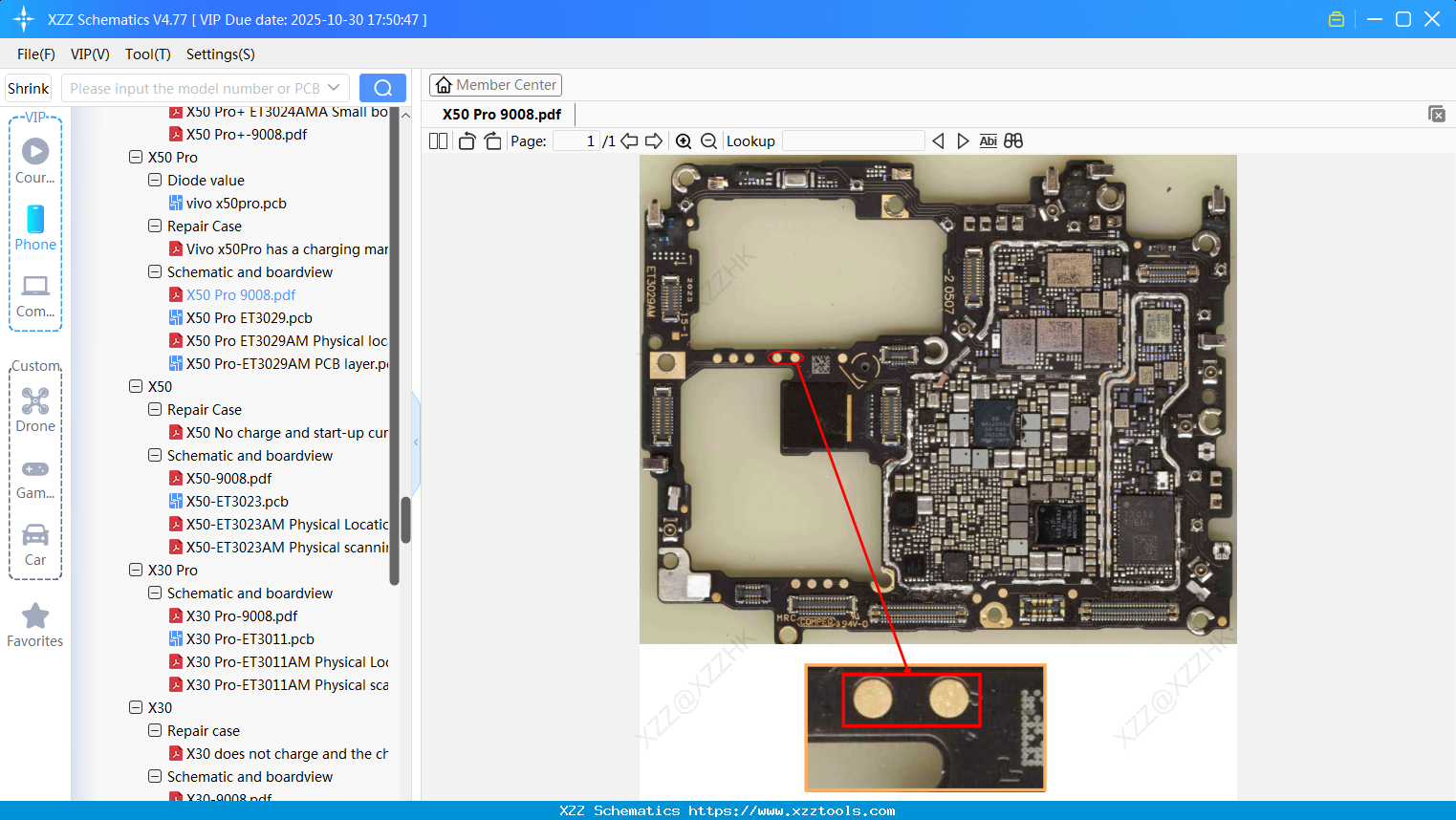
Task: Open Favorites star in sidebar
Action: tap(35, 625)
